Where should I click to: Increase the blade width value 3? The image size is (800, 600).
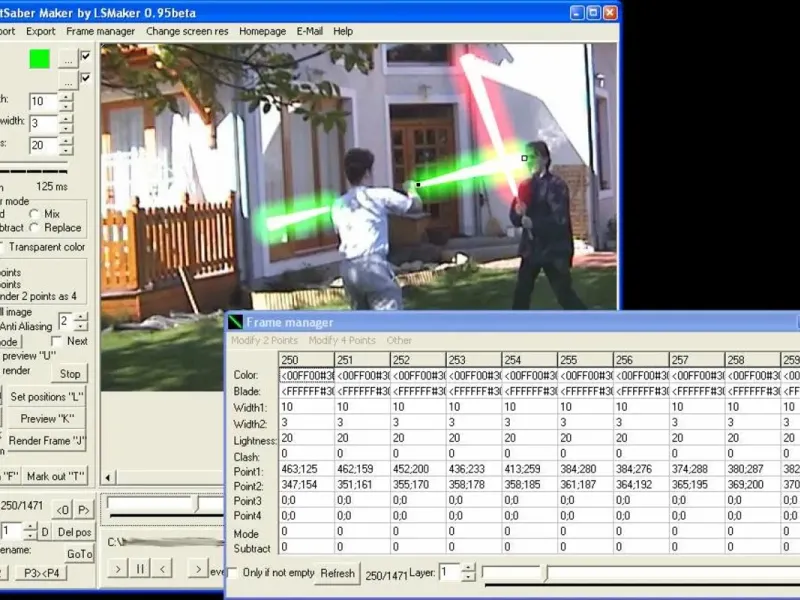pos(66,119)
